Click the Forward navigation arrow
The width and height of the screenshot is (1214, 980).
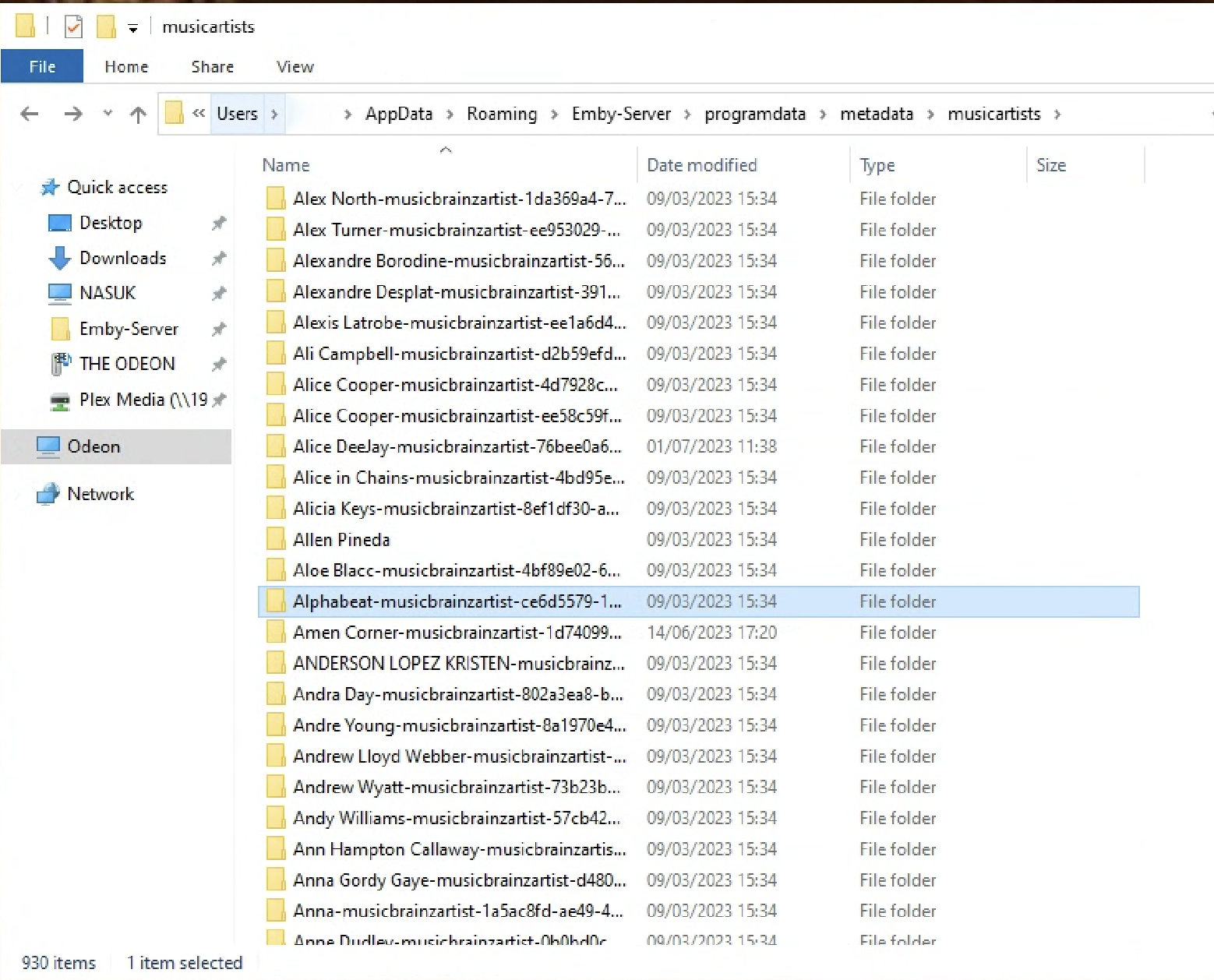coord(73,115)
